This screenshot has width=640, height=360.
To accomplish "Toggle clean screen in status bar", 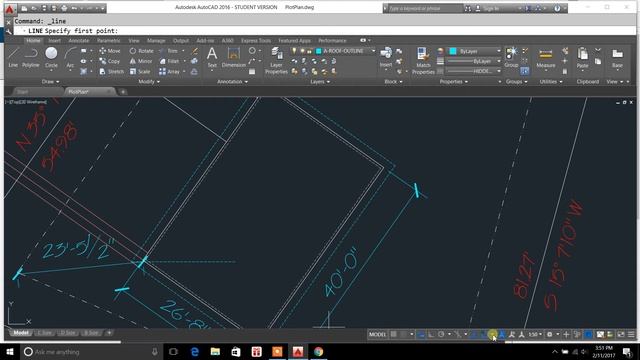I will coord(621,334).
